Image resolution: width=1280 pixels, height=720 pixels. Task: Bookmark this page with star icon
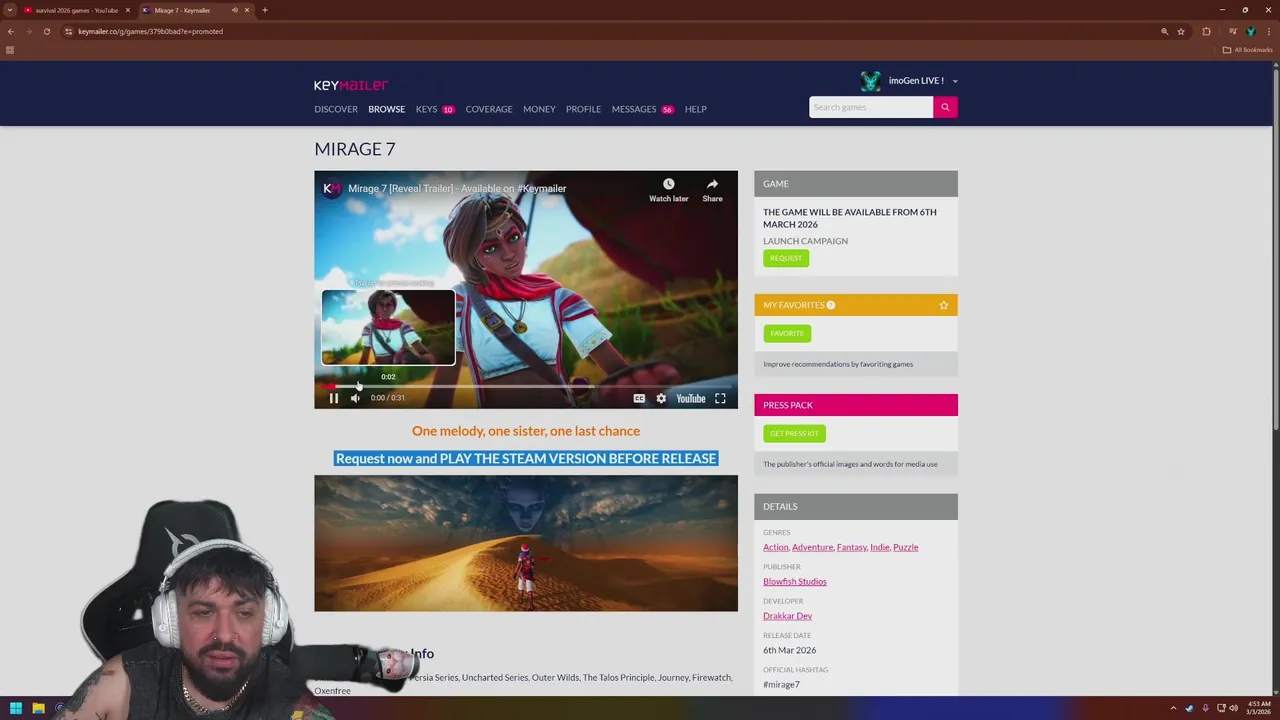(x=1181, y=31)
